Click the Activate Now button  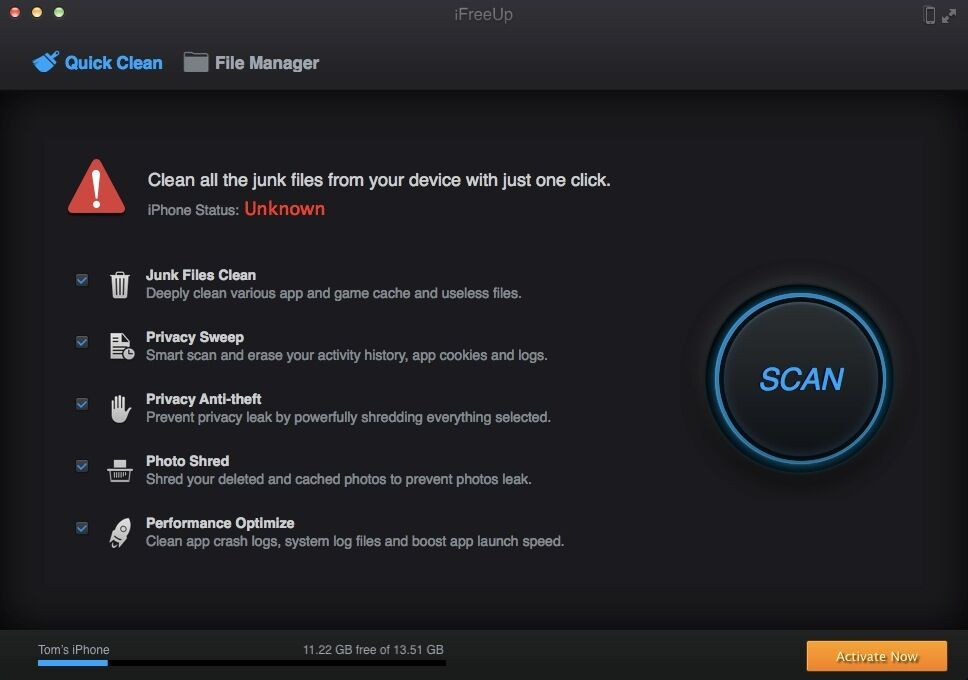tap(876, 656)
